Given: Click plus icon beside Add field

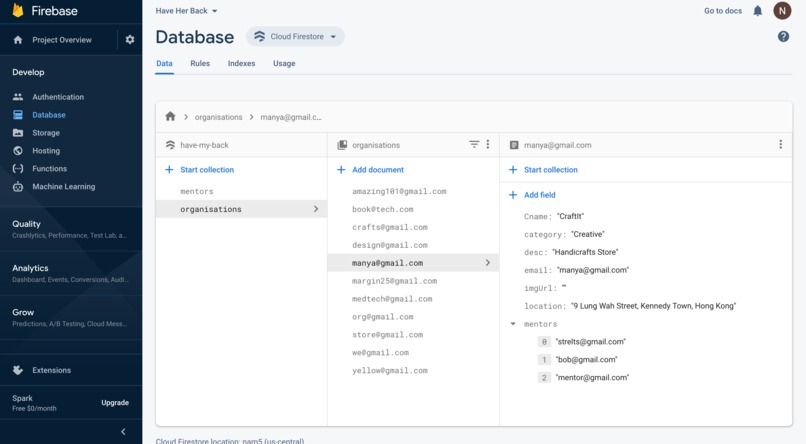Looking at the screenshot, I should click(512, 195).
